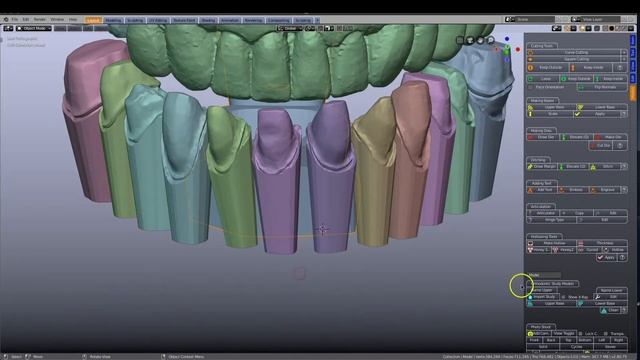Open the Window menu
The image size is (640, 360).
(x=57, y=19)
